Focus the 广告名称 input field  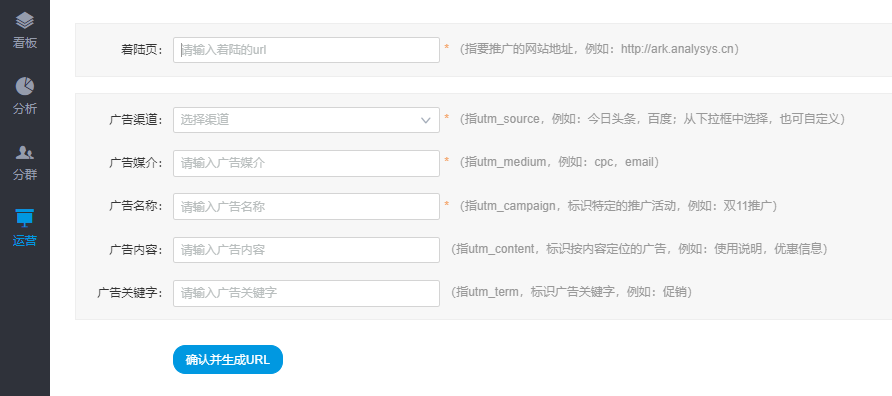(306, 207)
